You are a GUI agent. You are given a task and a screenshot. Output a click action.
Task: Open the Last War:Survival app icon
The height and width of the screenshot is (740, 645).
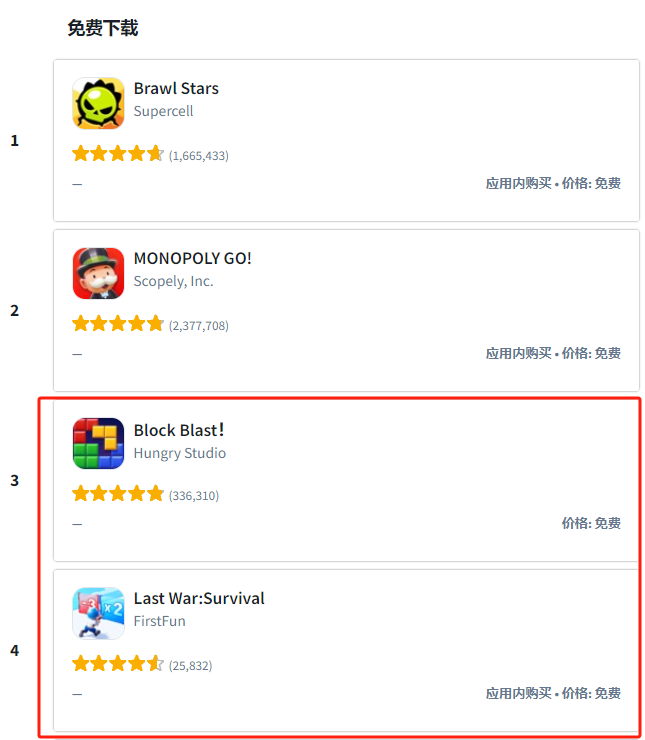coord(98,613)
